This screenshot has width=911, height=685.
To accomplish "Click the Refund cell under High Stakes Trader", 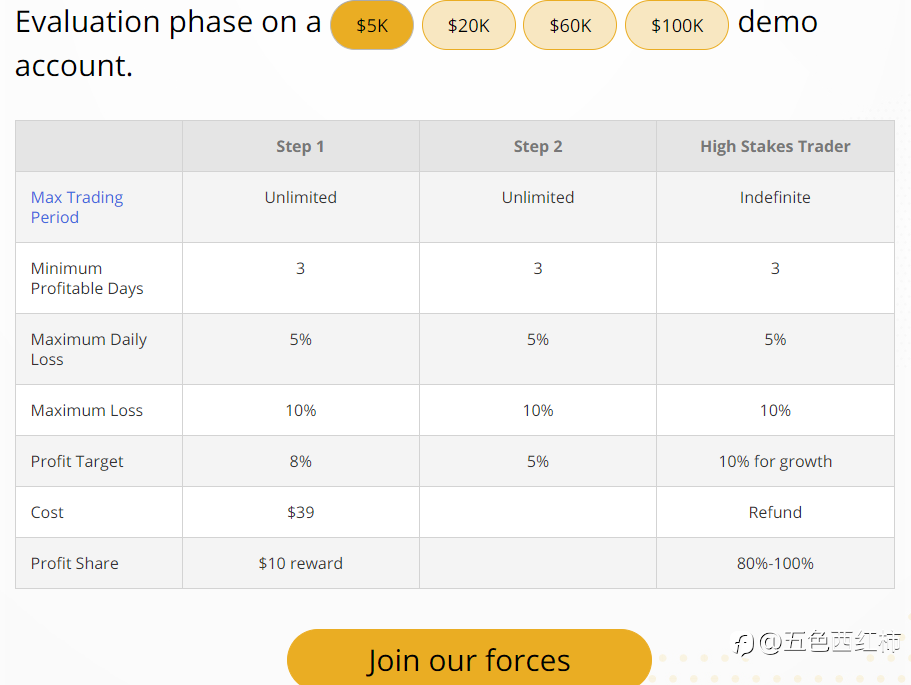I will 775,512.
